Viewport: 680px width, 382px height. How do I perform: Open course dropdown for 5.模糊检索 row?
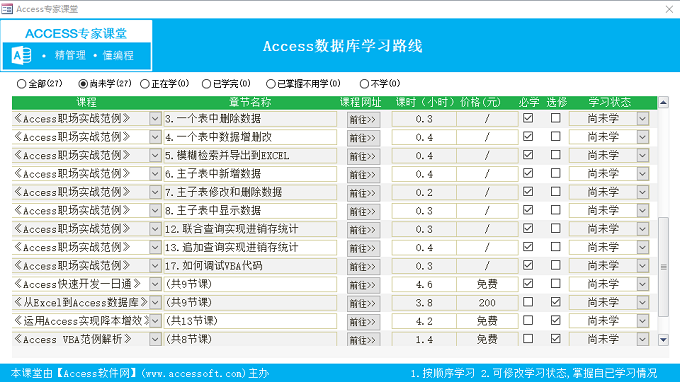[x=155, y=155]
